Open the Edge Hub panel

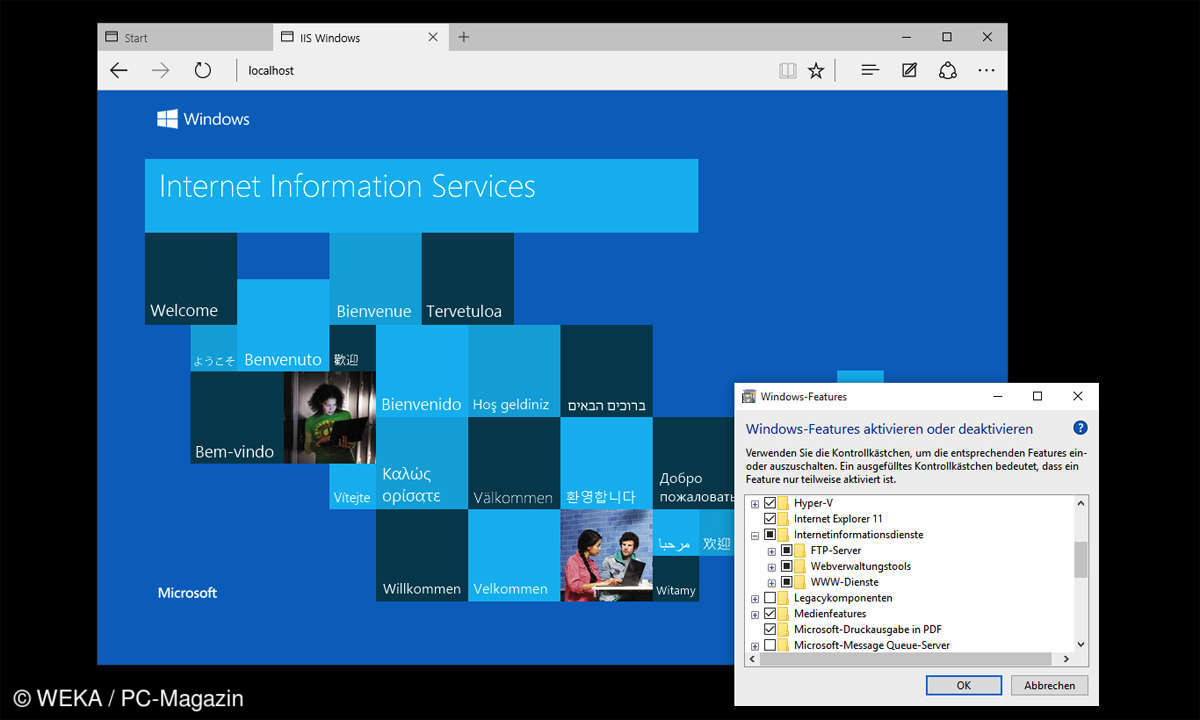pyautogui.click(x=870, y=70)
